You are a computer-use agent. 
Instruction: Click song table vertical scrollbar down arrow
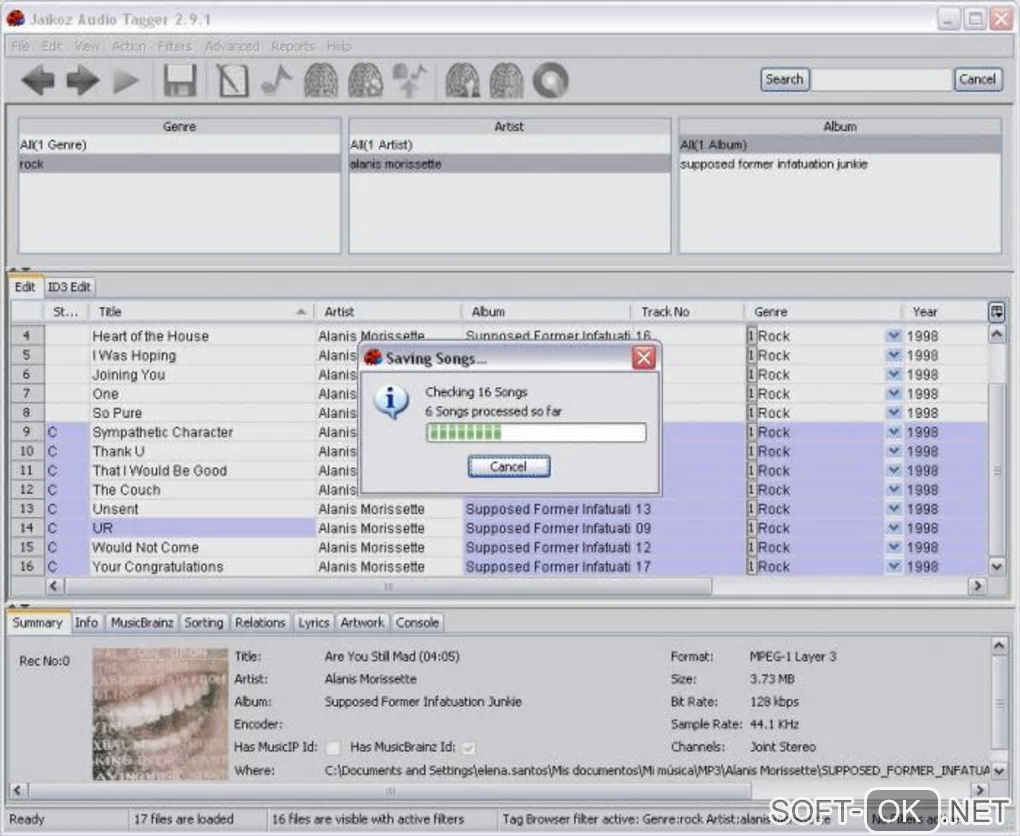pos(996,567)
